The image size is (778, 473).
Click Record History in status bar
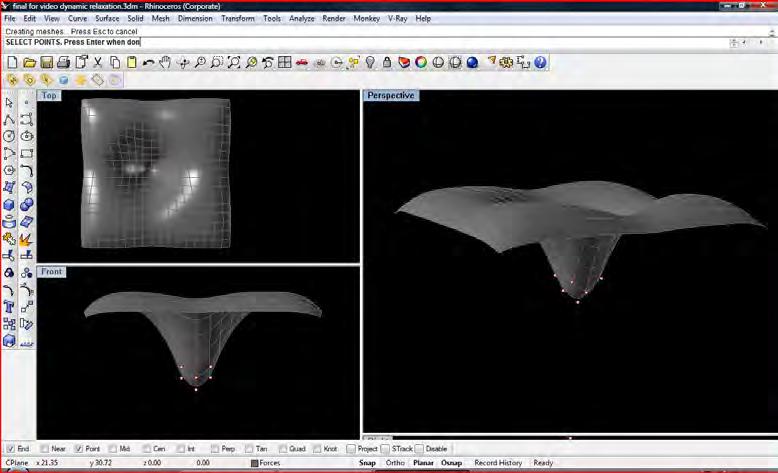click(x=497, y=463)
